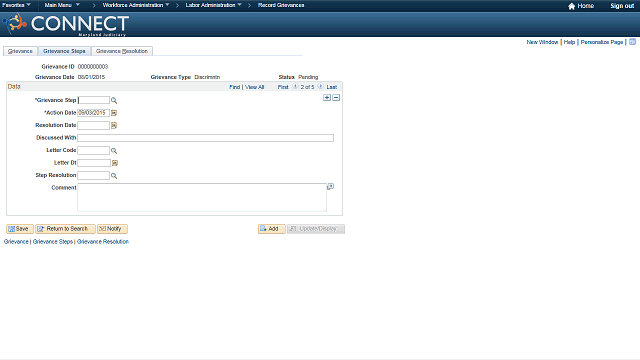Open Comment field in popup editor

tap(331, 187)
